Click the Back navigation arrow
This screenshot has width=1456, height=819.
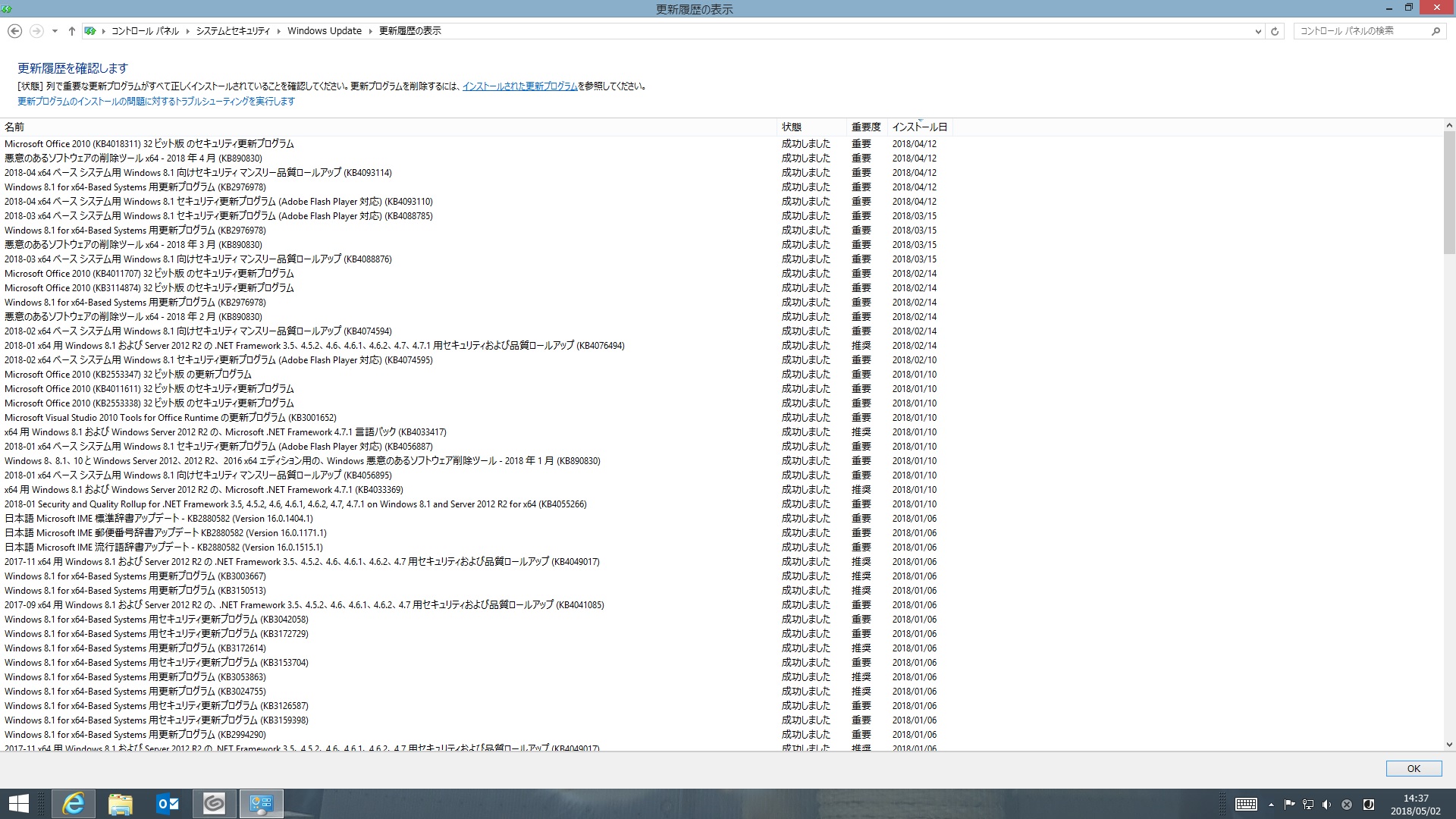pos(14,31)
